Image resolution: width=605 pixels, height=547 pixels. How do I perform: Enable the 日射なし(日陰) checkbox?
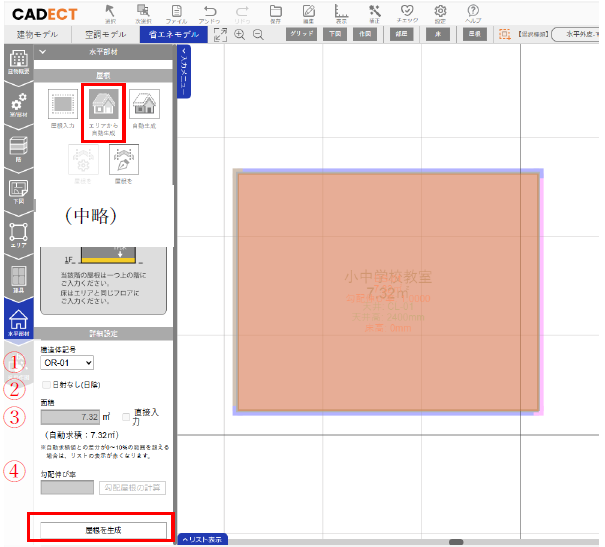pyautogui.click(x=45, y=384)
